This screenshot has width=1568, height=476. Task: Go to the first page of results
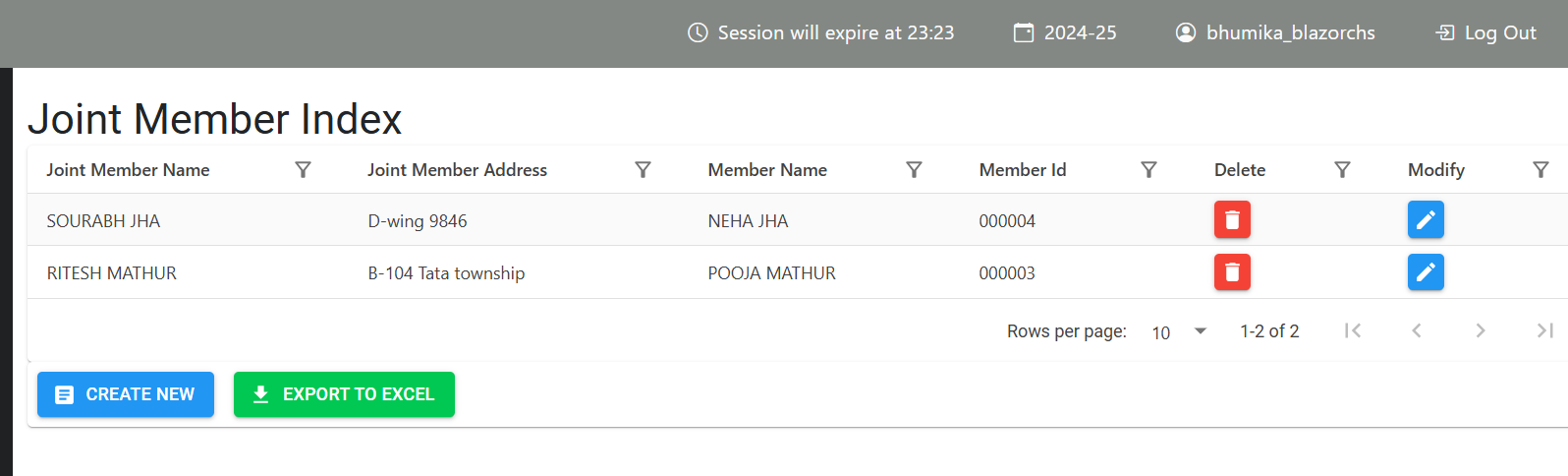pyautogui.click(x=1353, y=330)
